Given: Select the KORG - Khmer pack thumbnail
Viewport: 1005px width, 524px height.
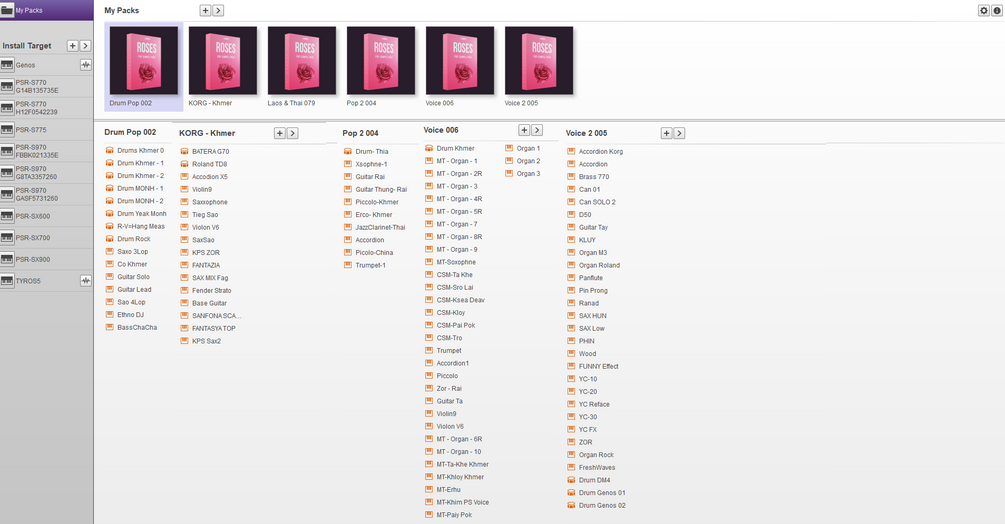Looking at the screenshot, I should [222, 61].
